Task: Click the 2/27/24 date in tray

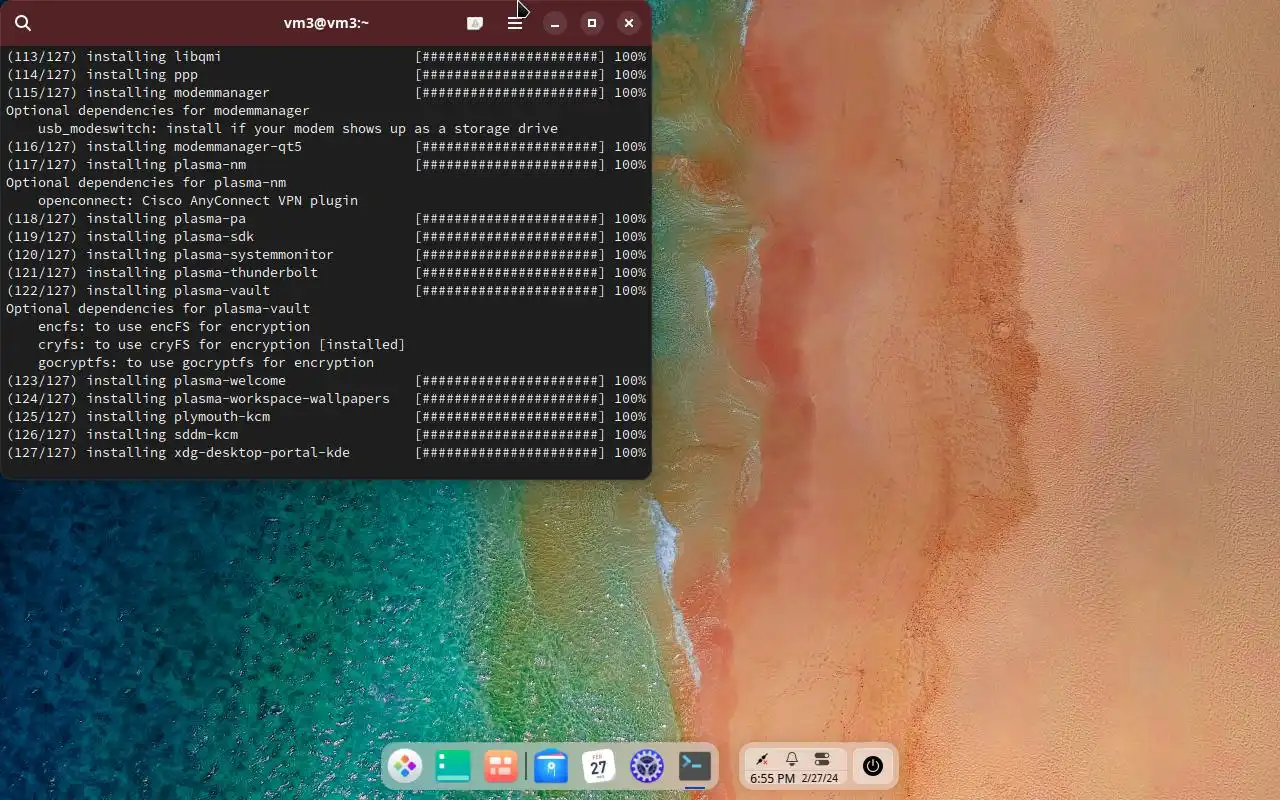Action: coord(820,779)
